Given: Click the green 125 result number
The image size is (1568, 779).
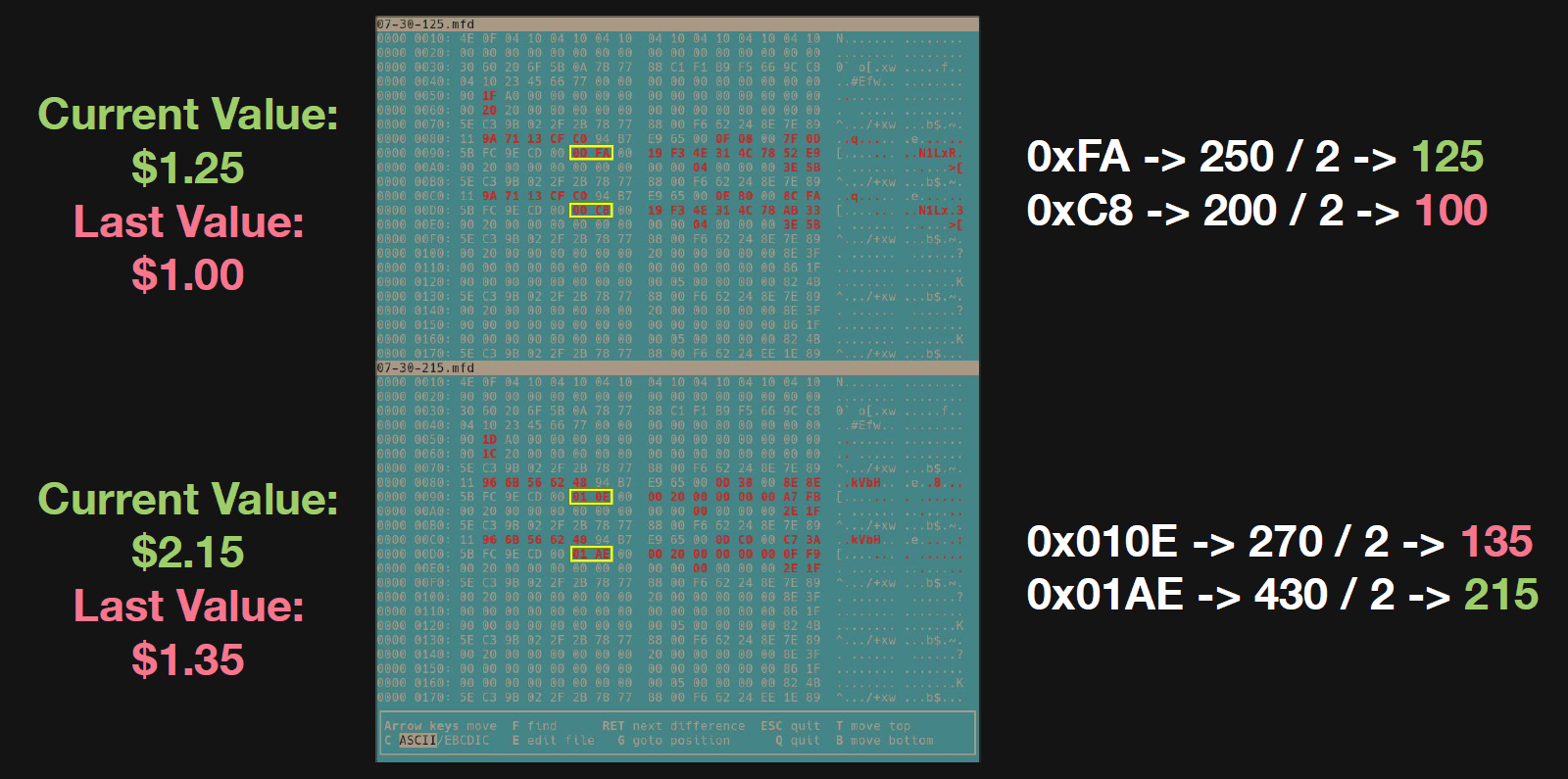Looking at the screenshot, I should pyautogui.click(x=1447, y=157).
